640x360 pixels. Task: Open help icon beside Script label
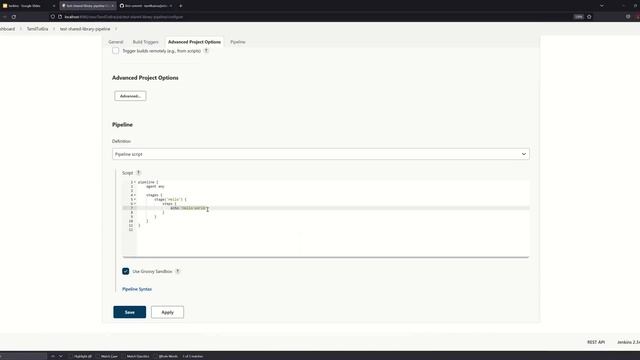138,173
